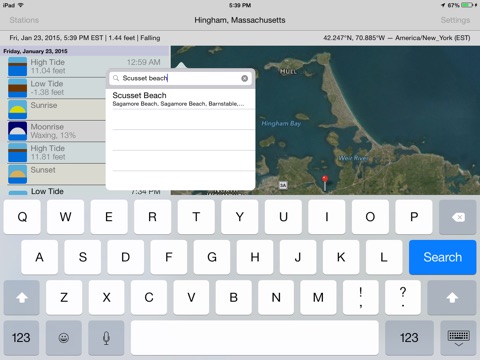480x360 pixels.
Task: Open the Stations list
Action: (x=24, y=20)
